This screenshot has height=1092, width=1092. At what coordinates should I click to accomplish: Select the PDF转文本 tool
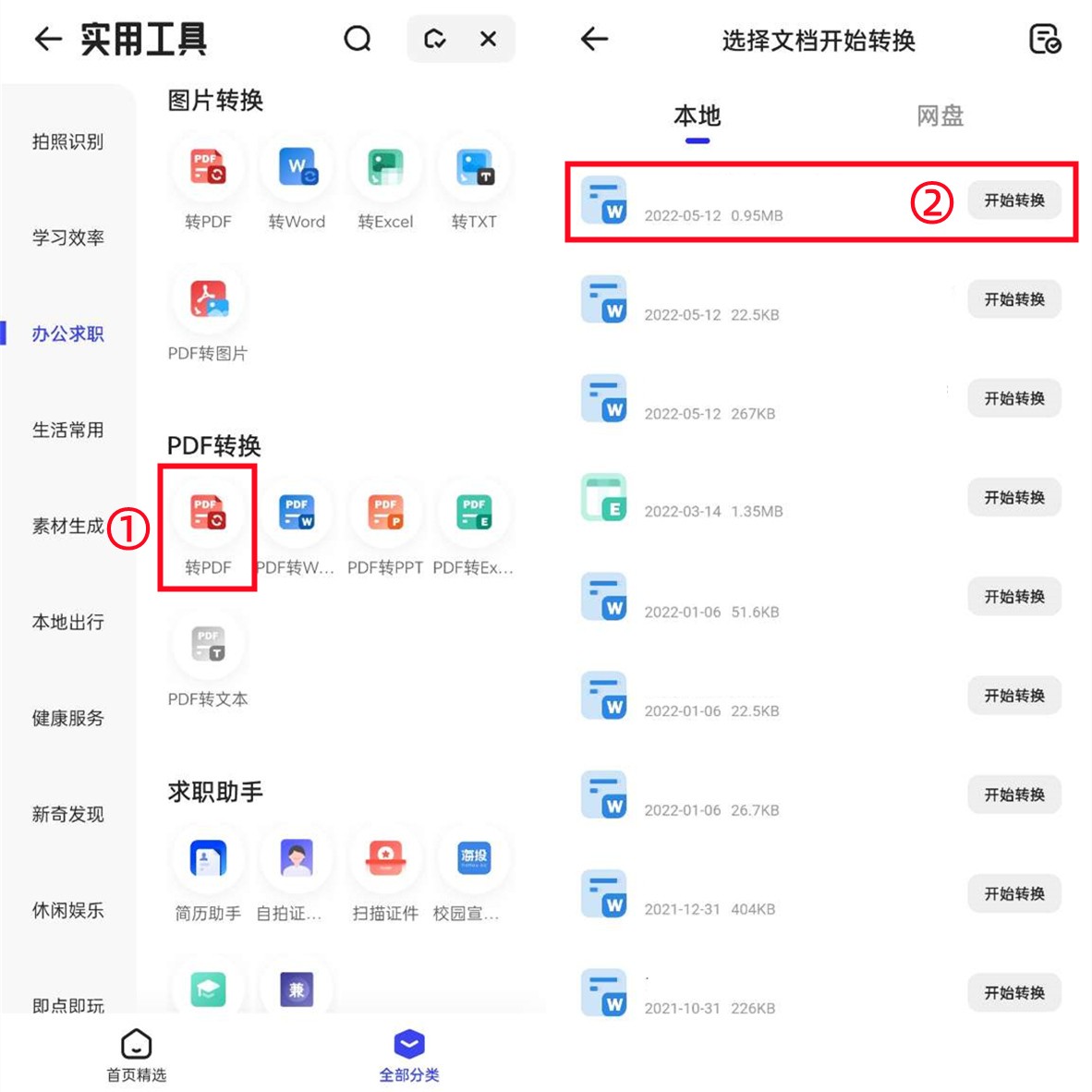[x=208, y=645]
